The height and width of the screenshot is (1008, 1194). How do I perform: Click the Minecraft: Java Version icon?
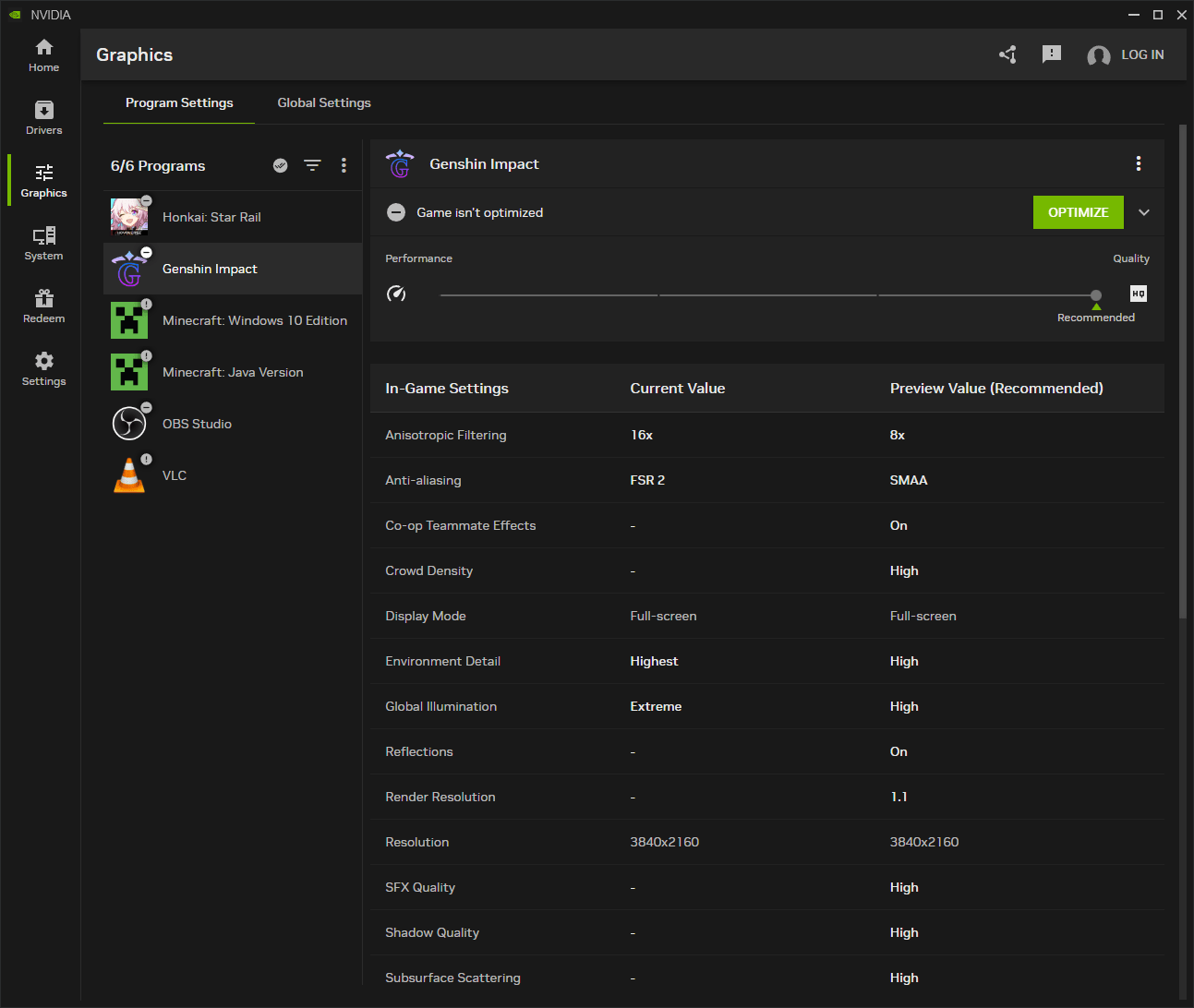(129, 372)
